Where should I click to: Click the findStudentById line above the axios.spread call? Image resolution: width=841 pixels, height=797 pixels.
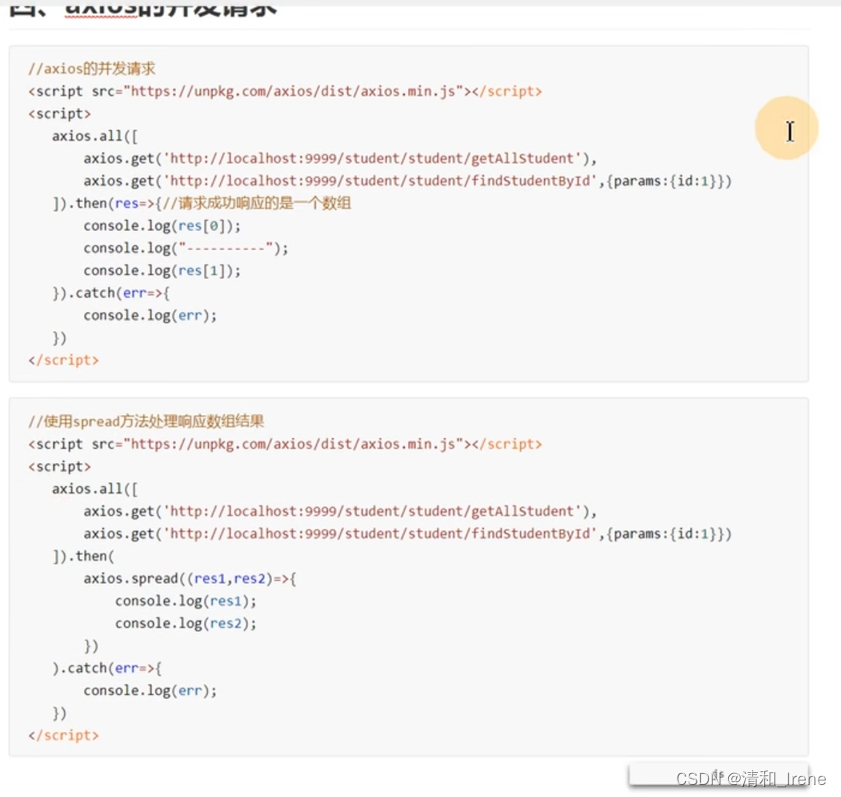click(407, 534)
